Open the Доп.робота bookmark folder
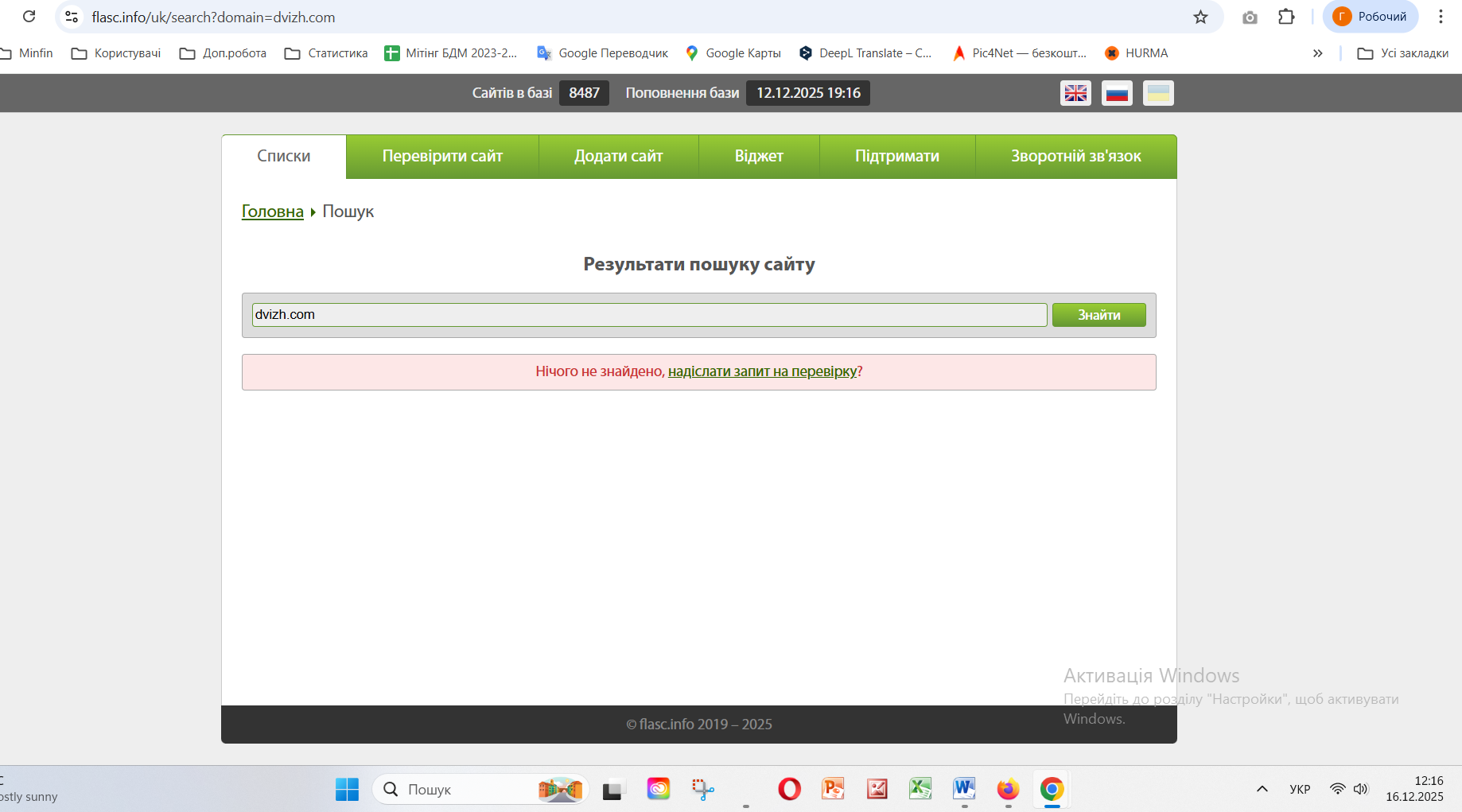Viewport: 1462px width, 812px height. pos(223,53)
